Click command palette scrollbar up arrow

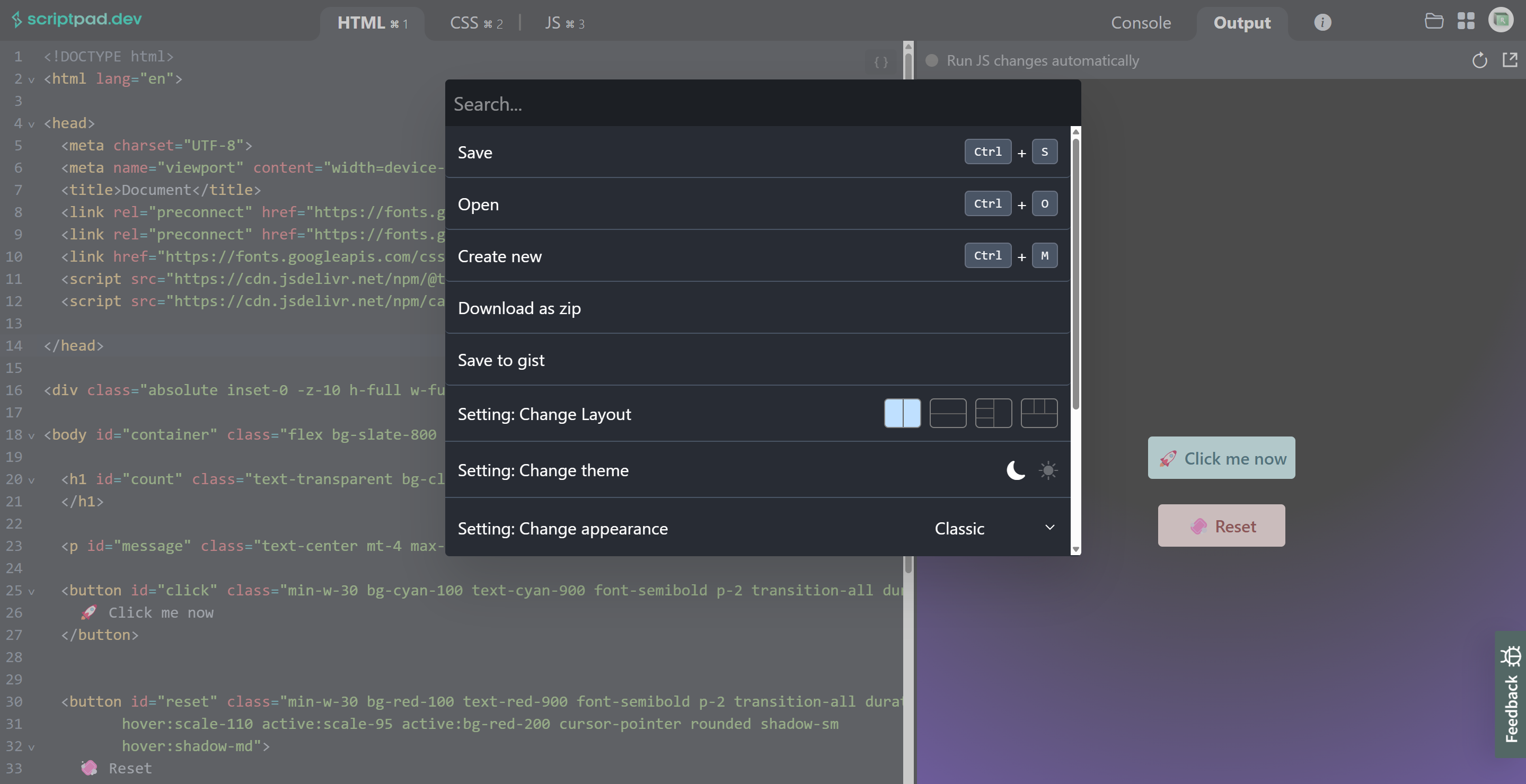tap(1076, 131)
